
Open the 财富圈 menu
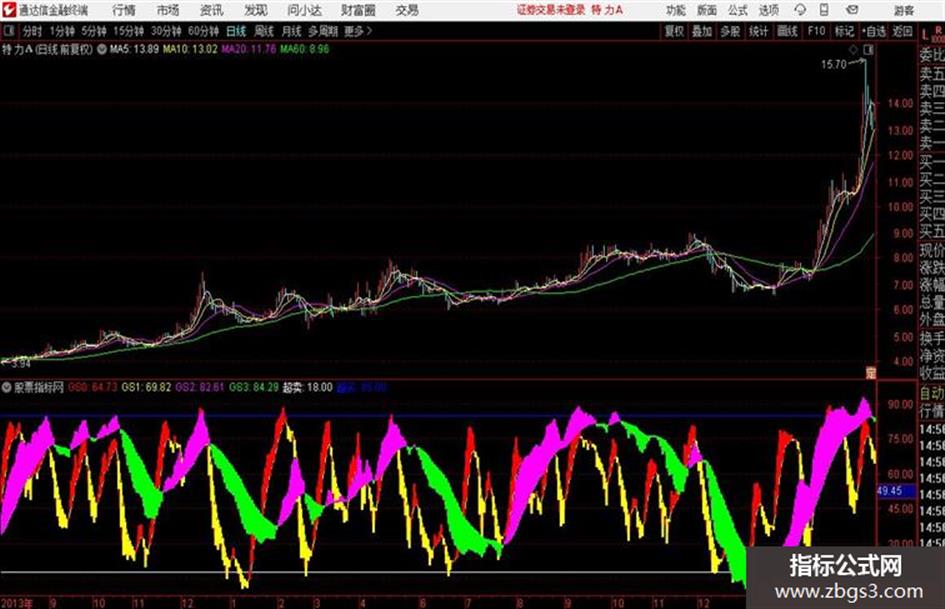click(358, 10)
